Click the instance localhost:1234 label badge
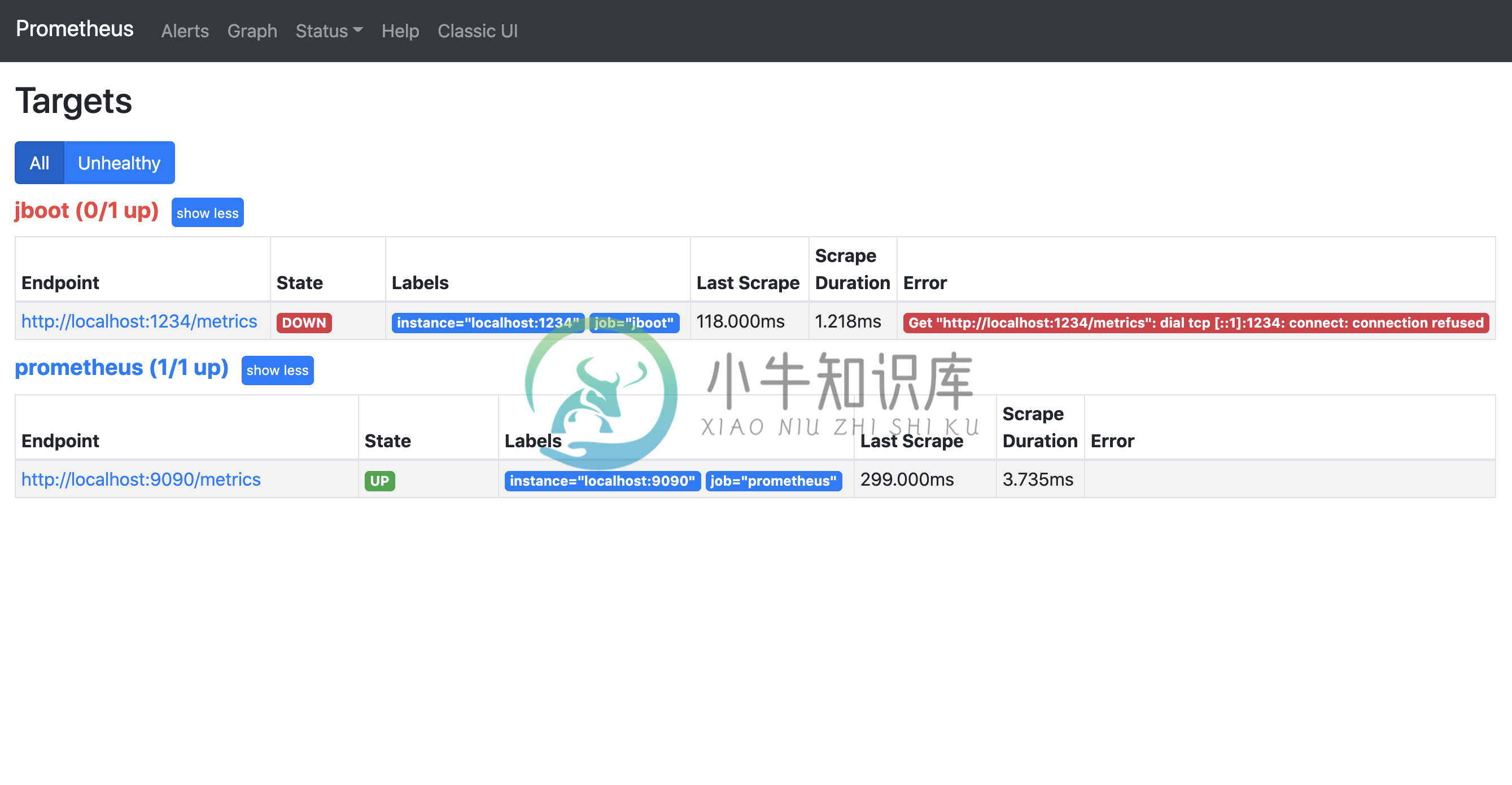The image size is (1512, 785). [488, 322]
